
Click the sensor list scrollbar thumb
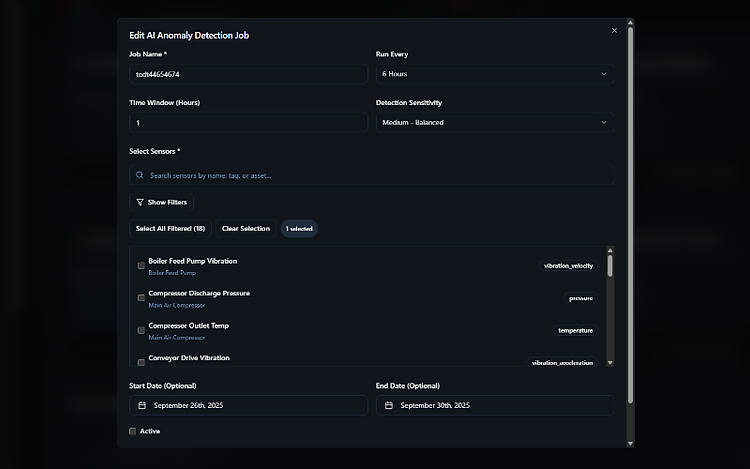(610, 266)
